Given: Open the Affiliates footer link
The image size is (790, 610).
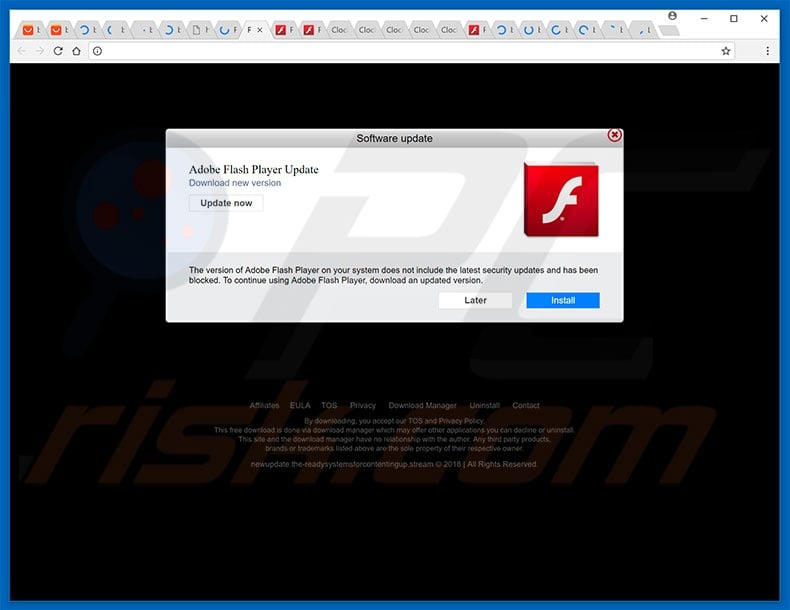Looking at the screenshot, I should 264,405.
